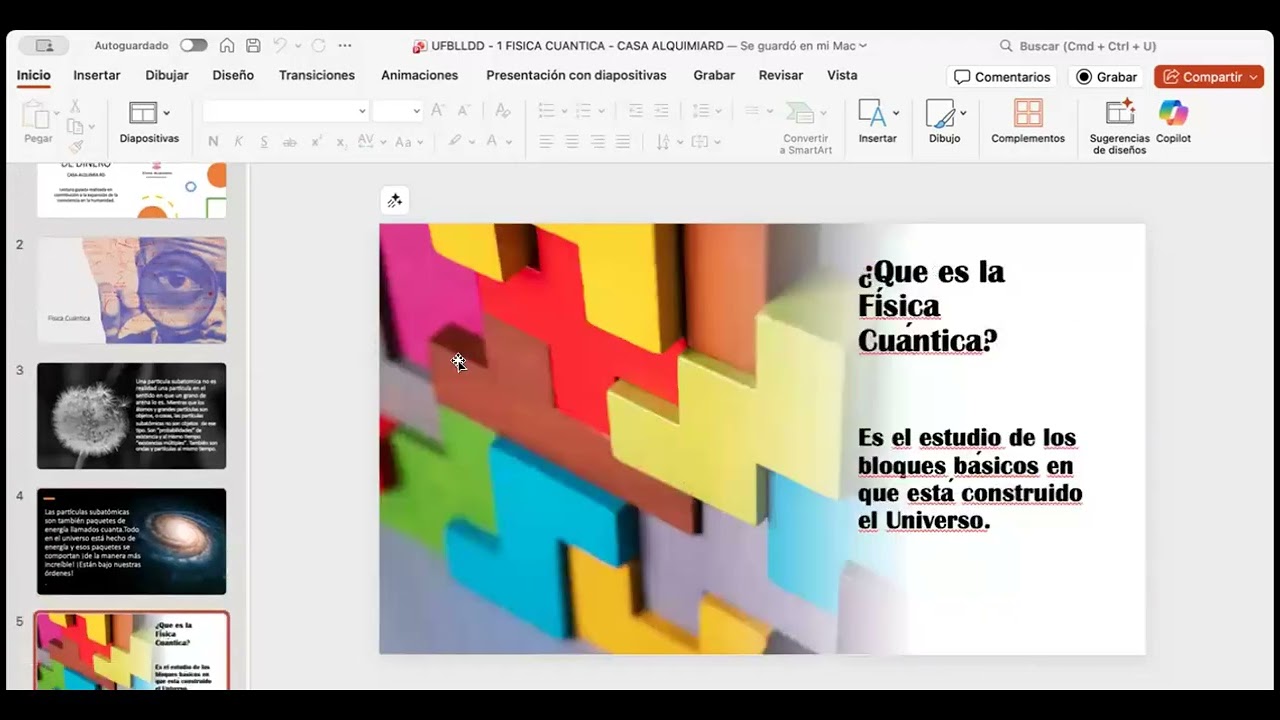The width and height of the screenshot is (1280, 720).
Task: Open the three-dot quick access menu
Action: click(345, 45)
